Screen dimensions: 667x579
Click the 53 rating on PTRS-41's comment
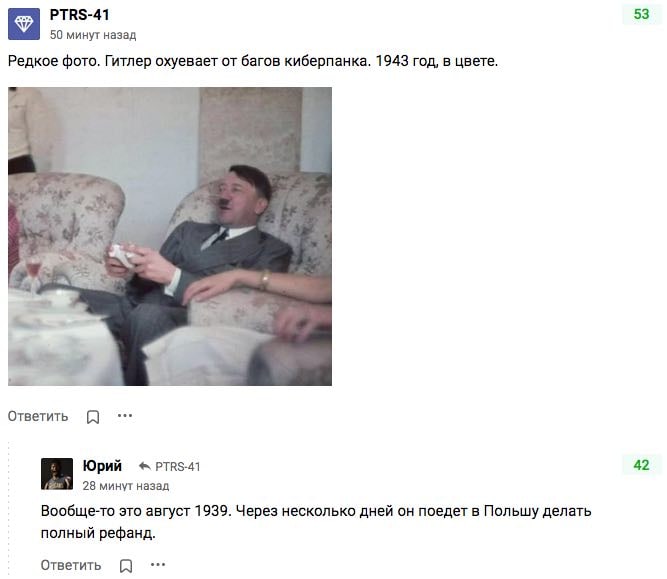tap(641, 14)
